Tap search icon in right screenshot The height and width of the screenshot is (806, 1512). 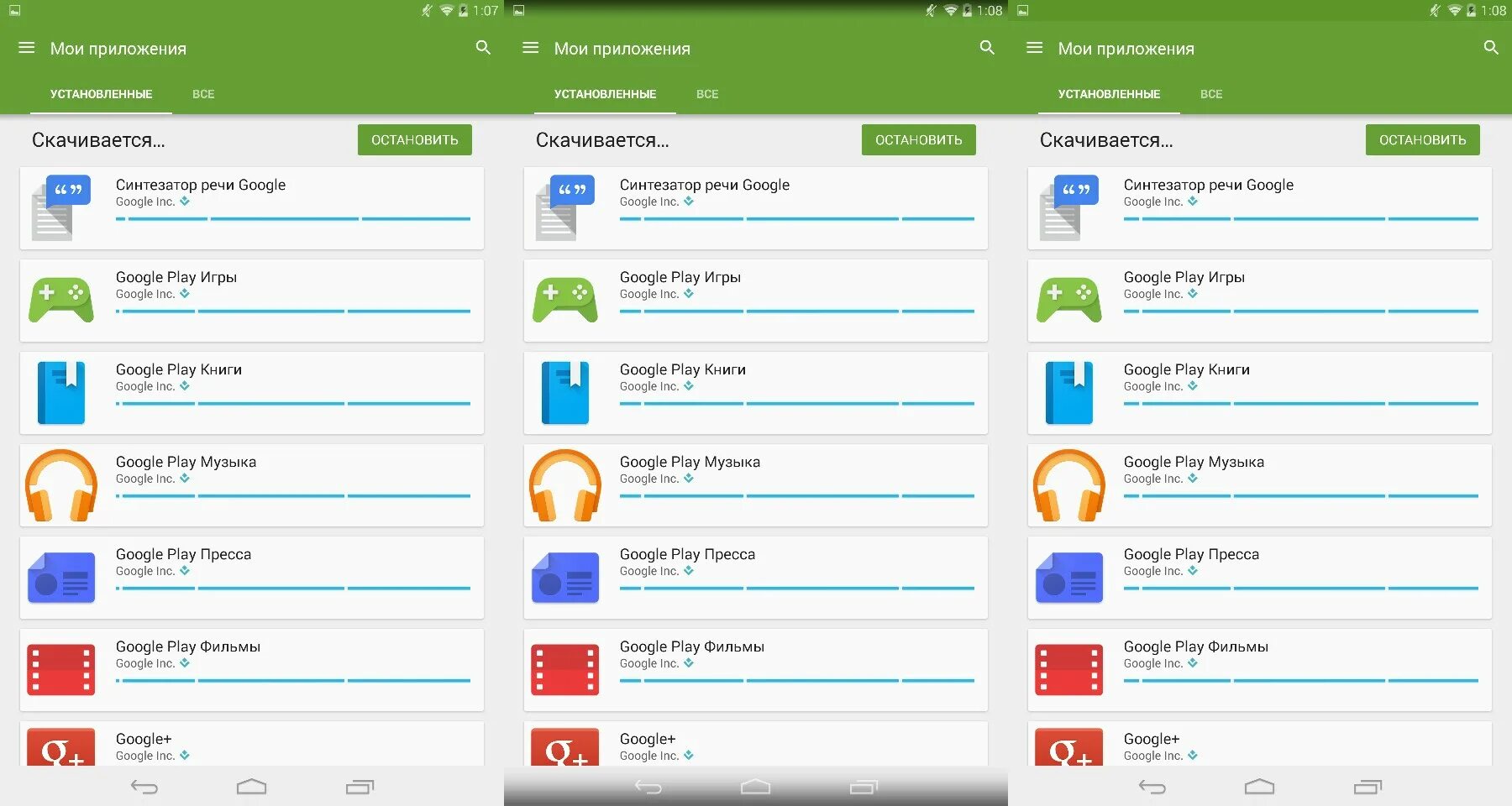(1491, 48)
